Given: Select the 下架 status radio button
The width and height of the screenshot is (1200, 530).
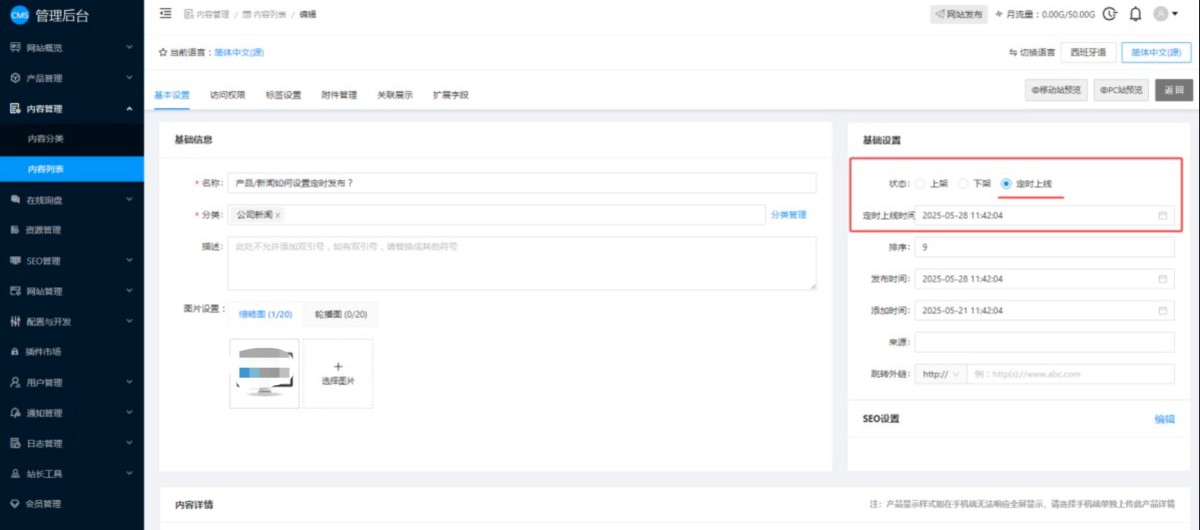Looking at the screenshot, I should (963, 184).
